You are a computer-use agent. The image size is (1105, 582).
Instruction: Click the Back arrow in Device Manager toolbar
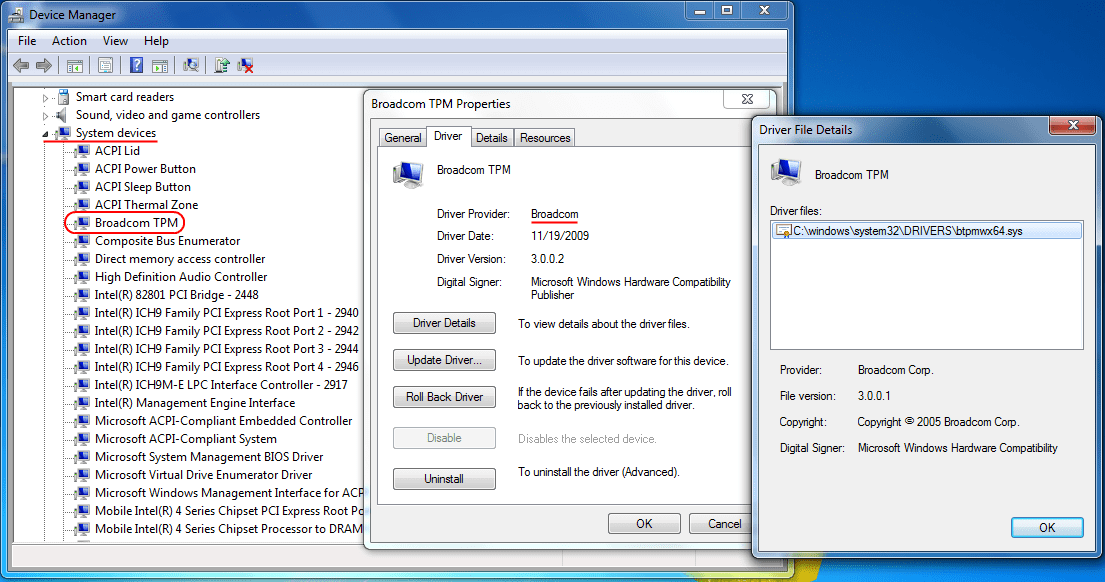[21, 66]
